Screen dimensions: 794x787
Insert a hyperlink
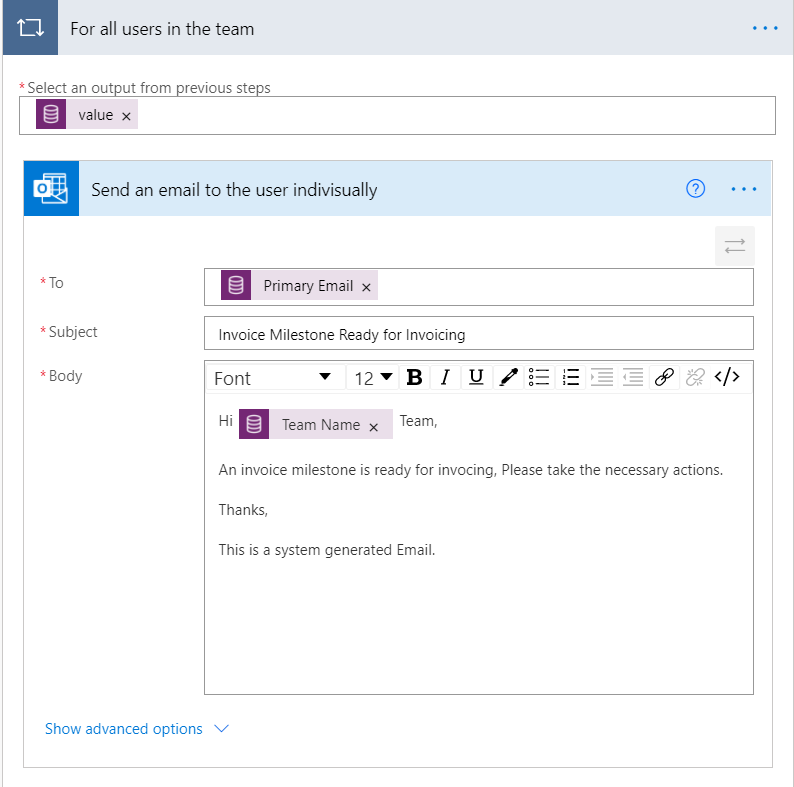664,377
